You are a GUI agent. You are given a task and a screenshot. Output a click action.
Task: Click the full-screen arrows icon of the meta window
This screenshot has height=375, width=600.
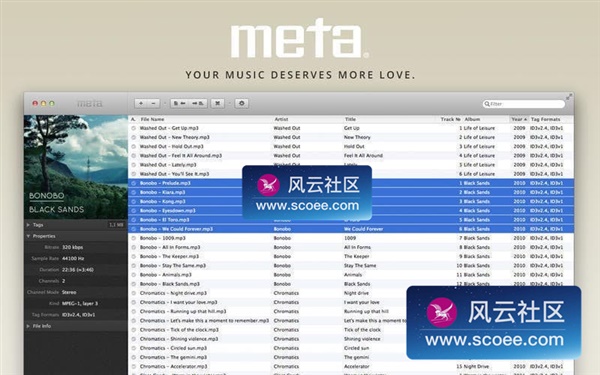coord(569,97)
